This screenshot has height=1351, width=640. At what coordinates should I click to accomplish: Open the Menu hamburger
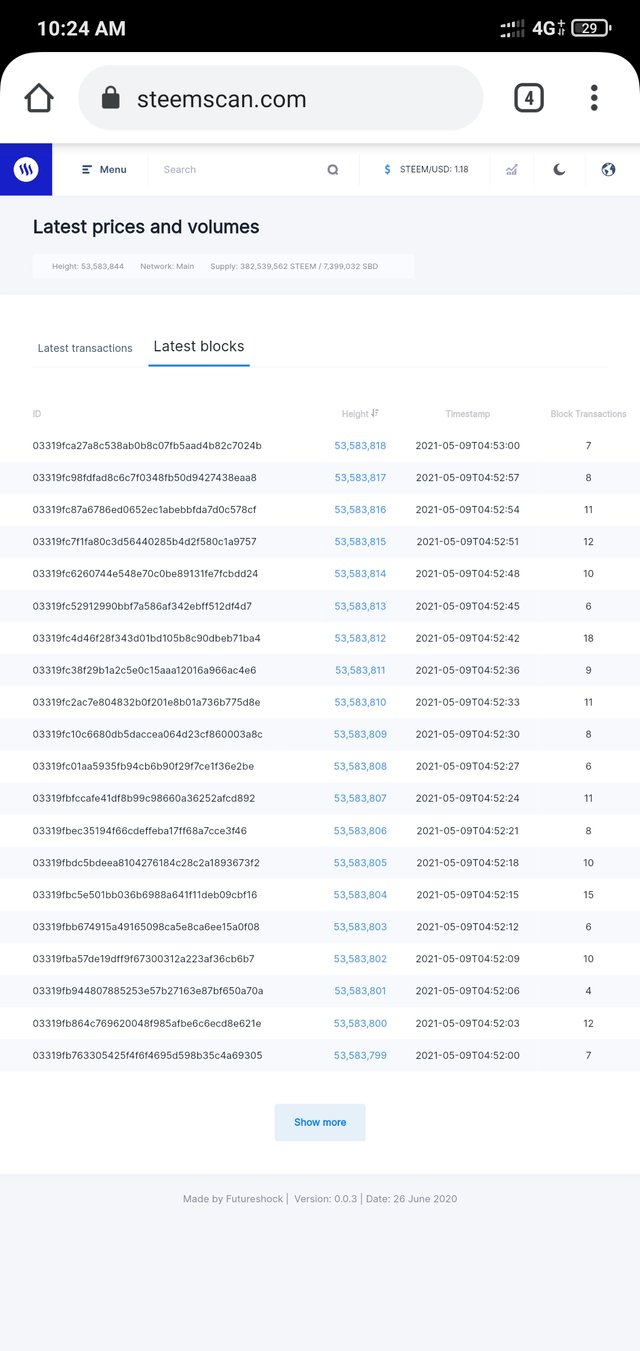(x=104, y=170)
